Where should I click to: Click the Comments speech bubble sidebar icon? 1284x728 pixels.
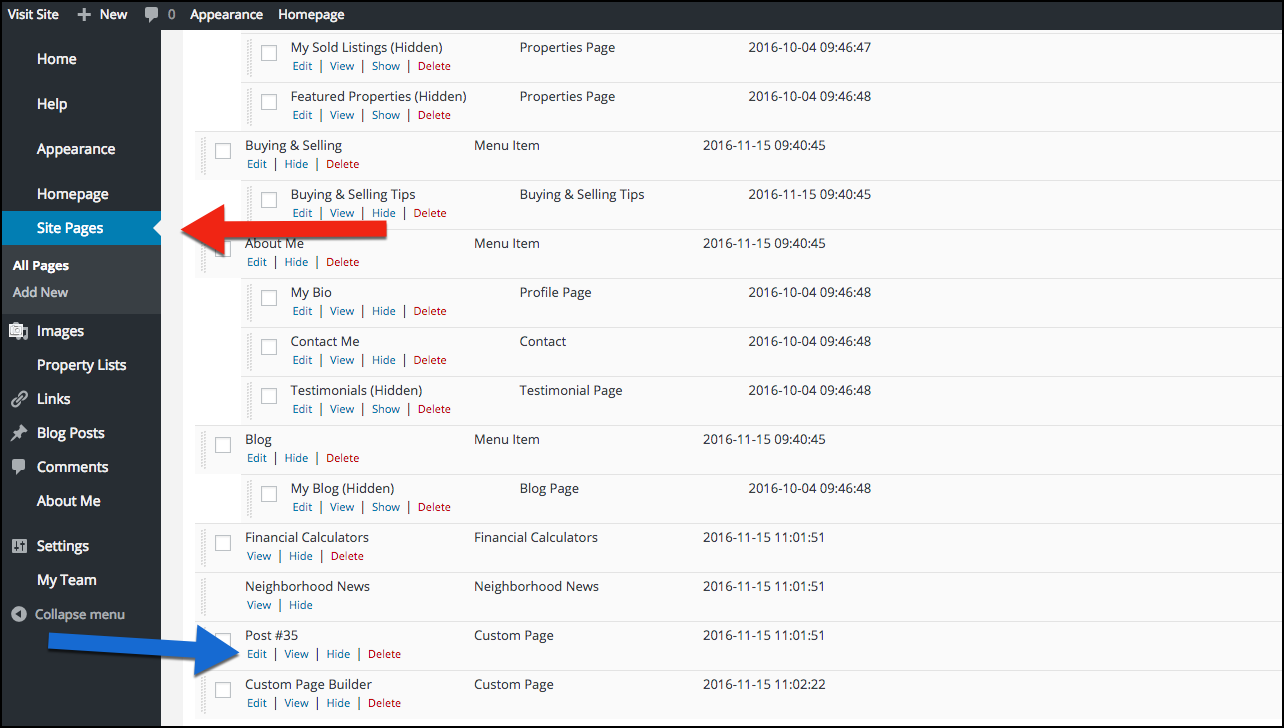point(18,467)
